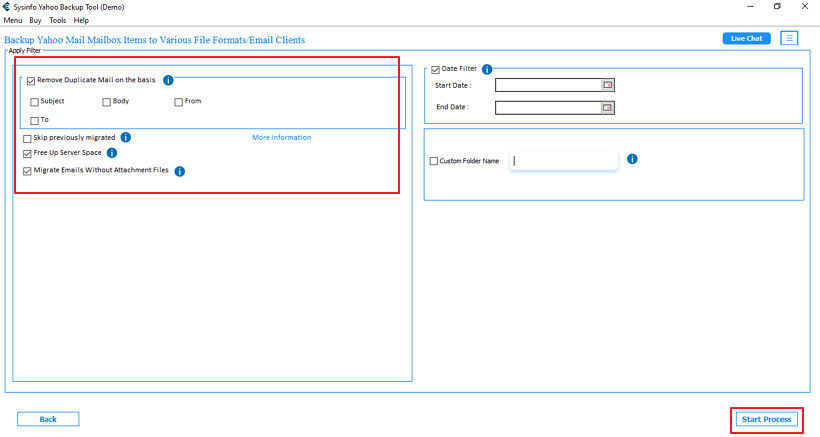820x437 pixels.
Task: Open the Menu menu
Action: 13,20
